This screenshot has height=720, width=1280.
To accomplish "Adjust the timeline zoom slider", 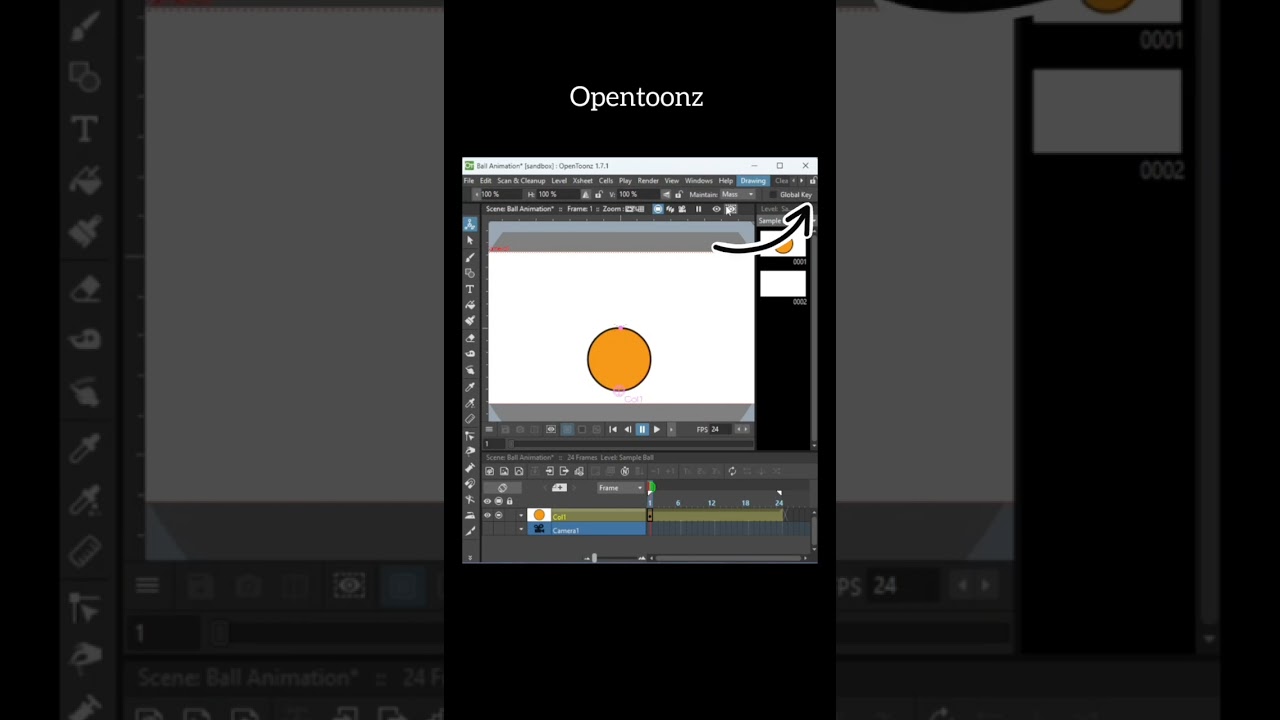I will point(594,558).
